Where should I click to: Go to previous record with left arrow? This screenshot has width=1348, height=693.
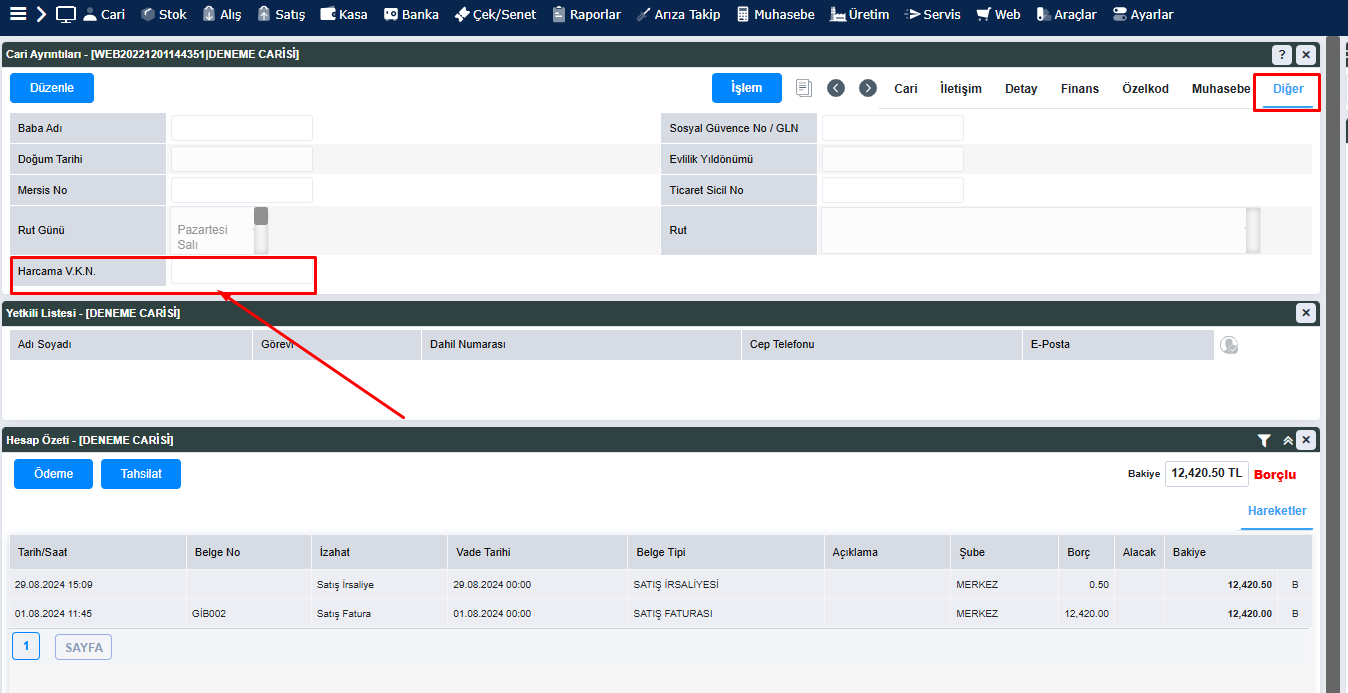pyautogui.click(x=836, y=88)
